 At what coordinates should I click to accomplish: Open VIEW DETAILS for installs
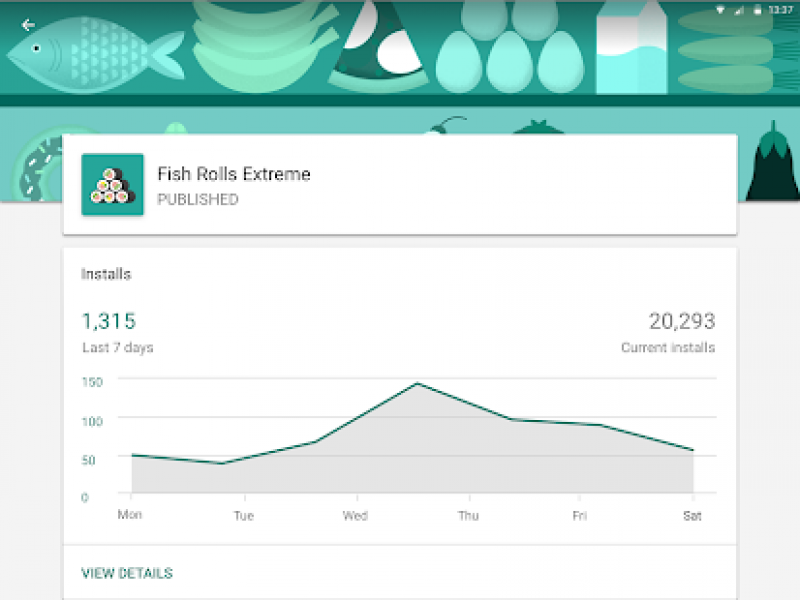pyautogui.click(x=127, y=573)
